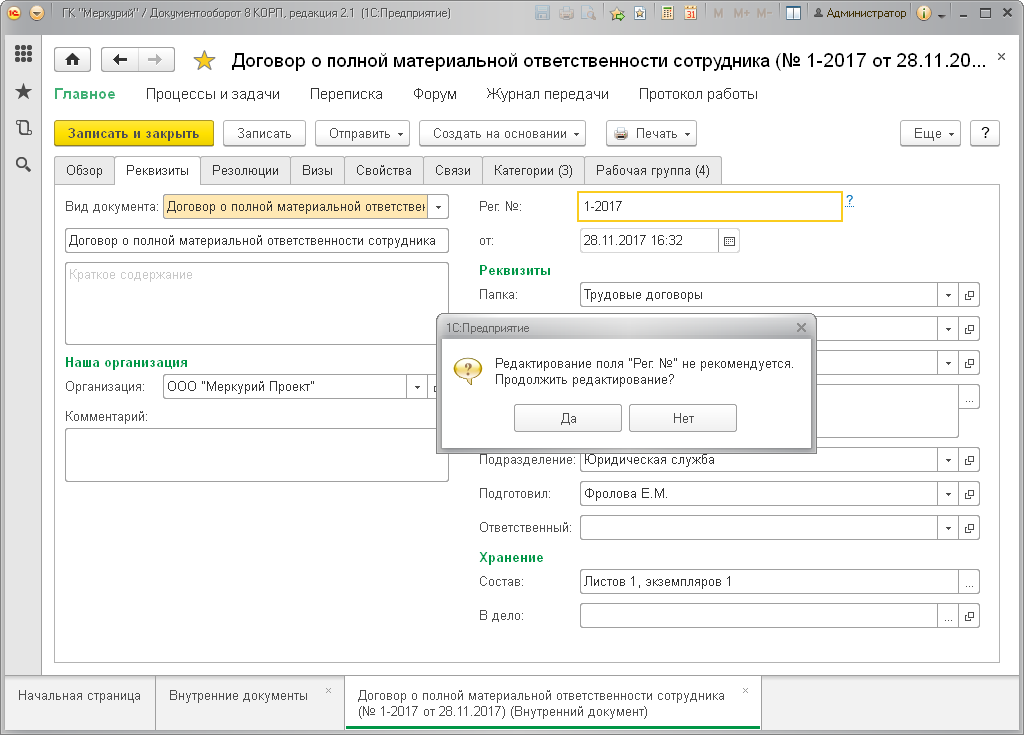Open the Ответственный item card icon
This screenshot has height=735, width=1024.
tap(969, 528)
